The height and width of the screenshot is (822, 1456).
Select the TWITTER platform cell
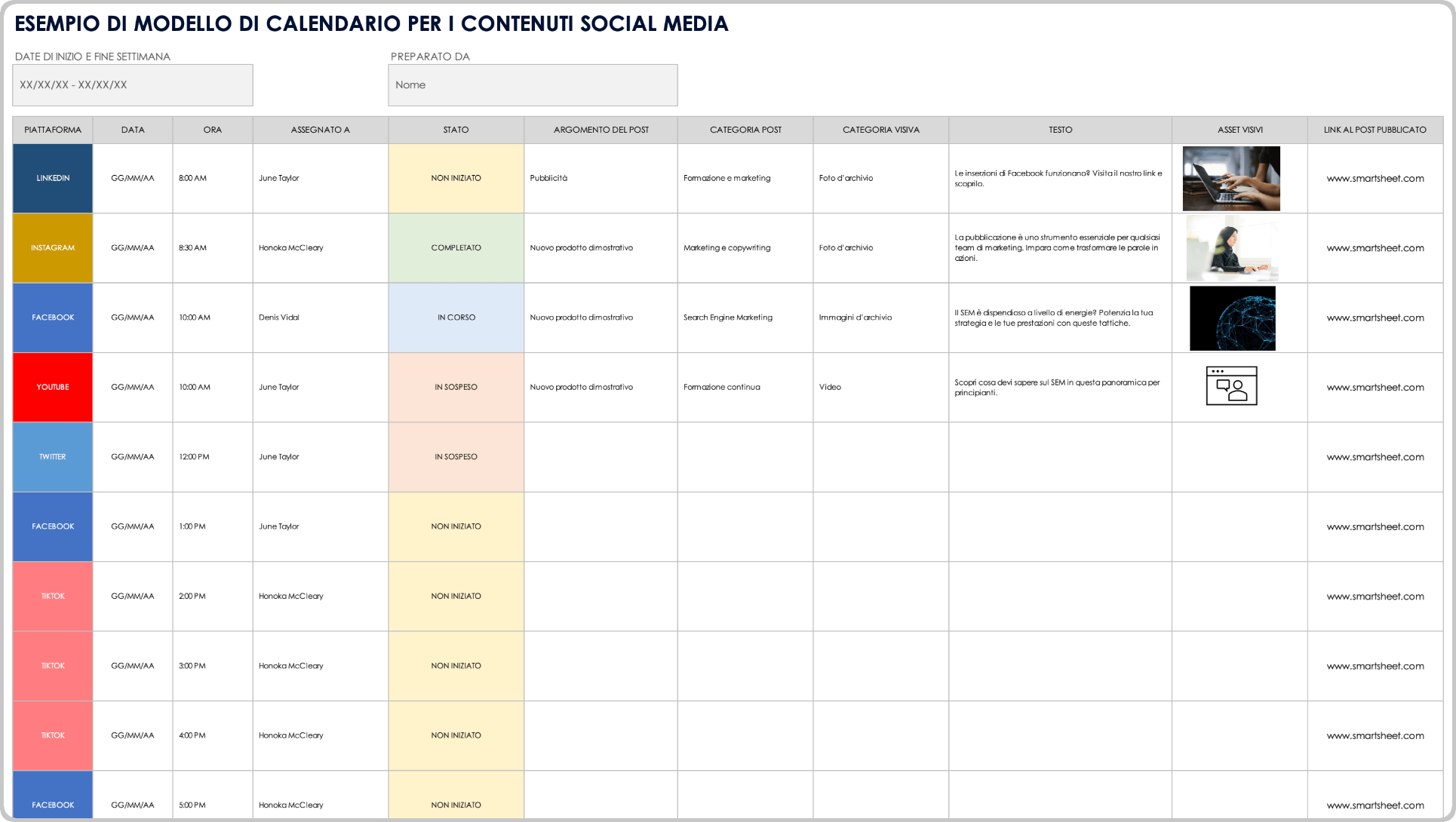53,457
